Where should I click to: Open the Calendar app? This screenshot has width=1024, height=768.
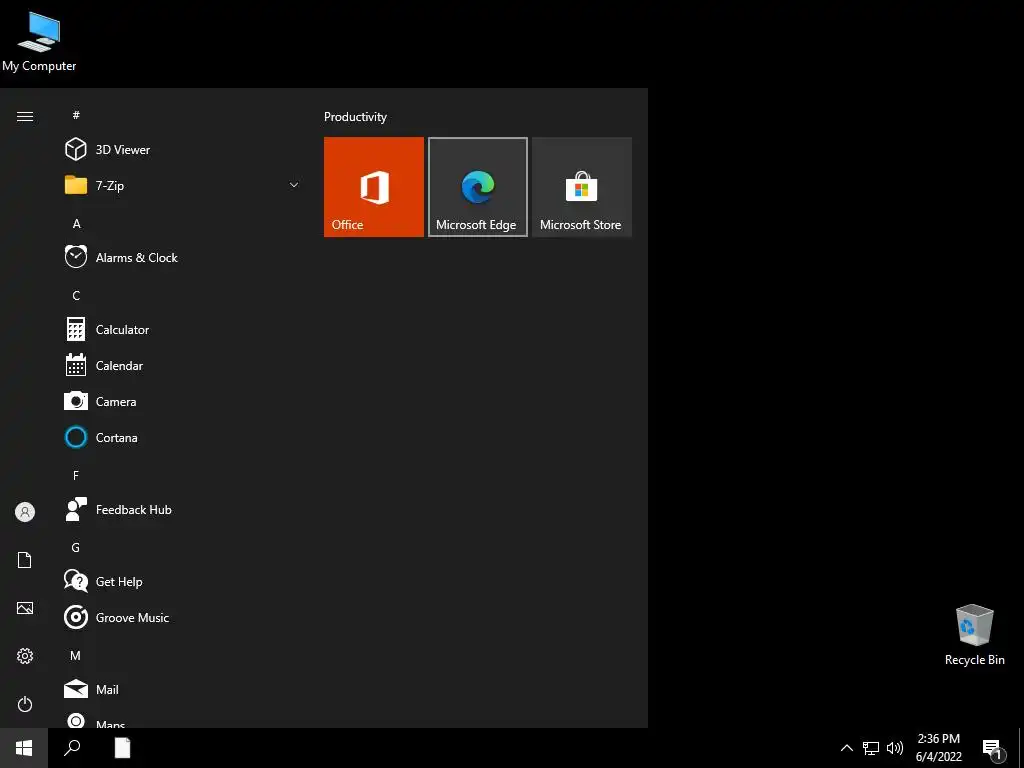pos(182,365)
